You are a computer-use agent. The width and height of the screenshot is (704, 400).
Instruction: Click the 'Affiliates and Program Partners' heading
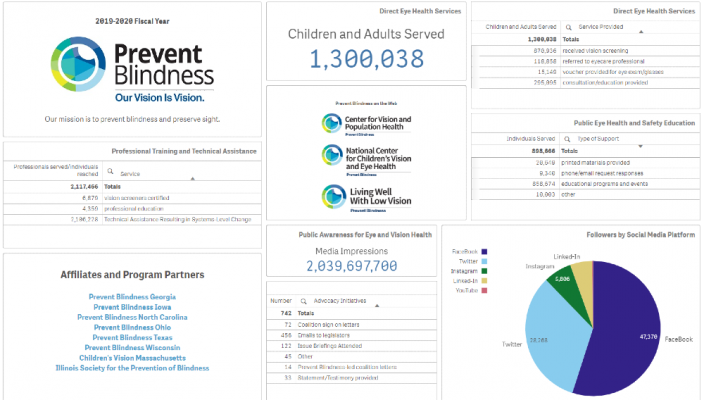pyautogui.click(x=132, y=275)
